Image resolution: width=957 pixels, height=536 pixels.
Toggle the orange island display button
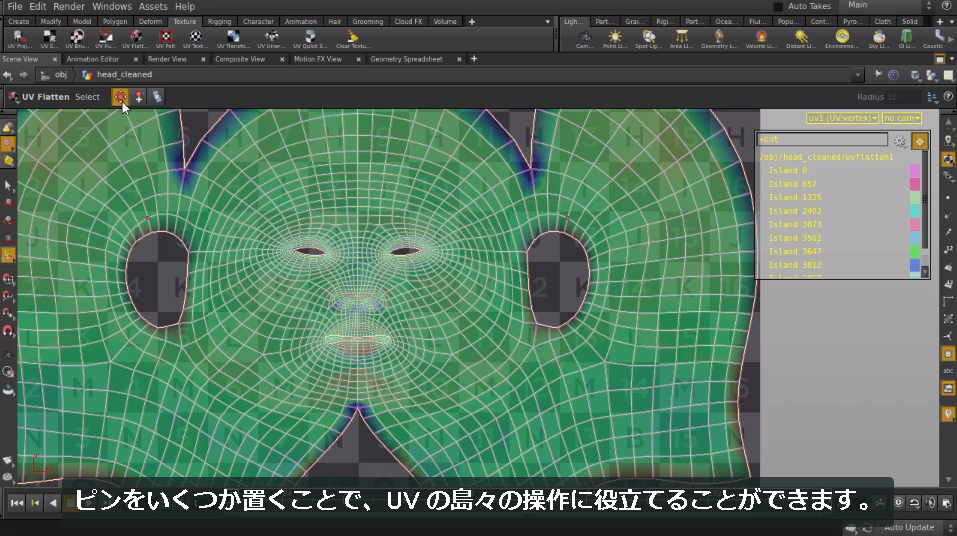pos(919,141)
